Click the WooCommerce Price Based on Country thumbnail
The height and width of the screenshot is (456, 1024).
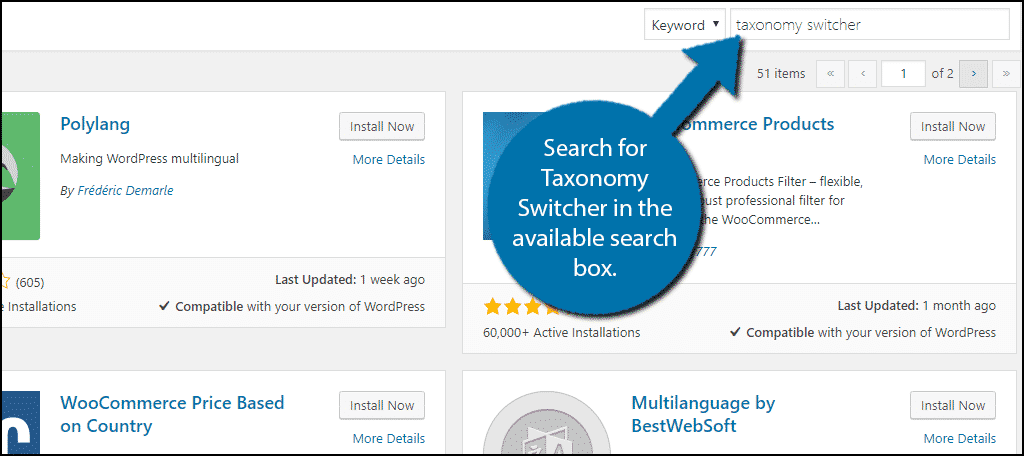tap(21, 423)
